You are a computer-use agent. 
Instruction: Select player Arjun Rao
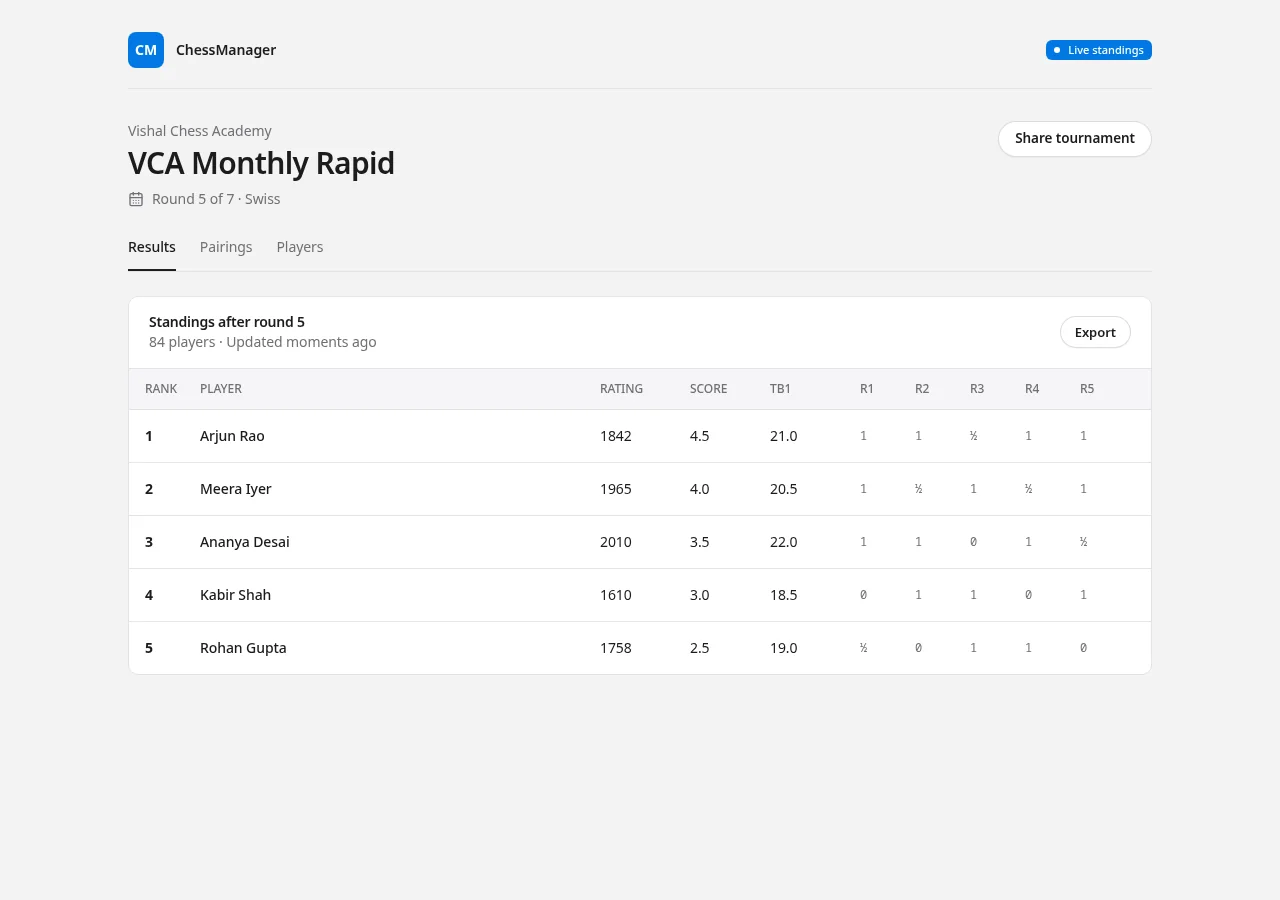tap(232, 436)
